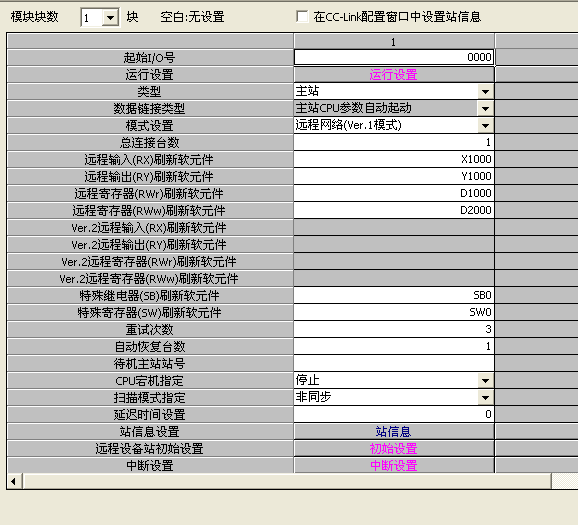Click the pink 运行设置 button

click(x=394, y=74)
